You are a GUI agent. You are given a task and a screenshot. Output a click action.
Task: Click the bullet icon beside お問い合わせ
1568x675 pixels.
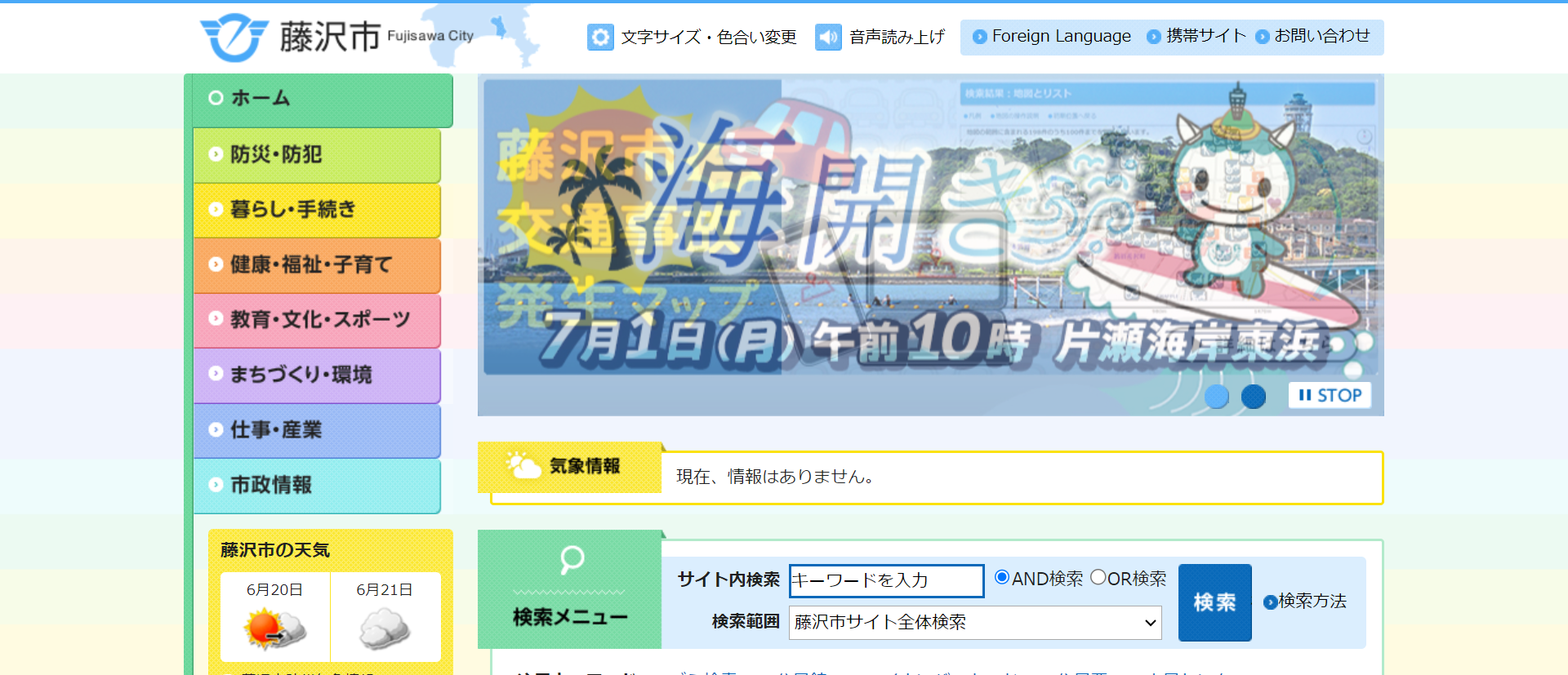1263,37
